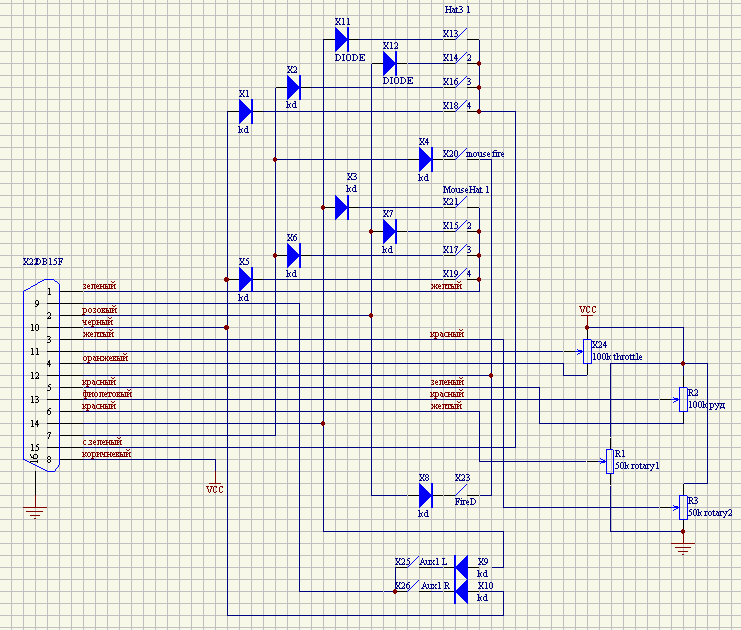Click diode X1 labeled kd
This screenshot has width=741, height=630.
[x=246, y=112]
